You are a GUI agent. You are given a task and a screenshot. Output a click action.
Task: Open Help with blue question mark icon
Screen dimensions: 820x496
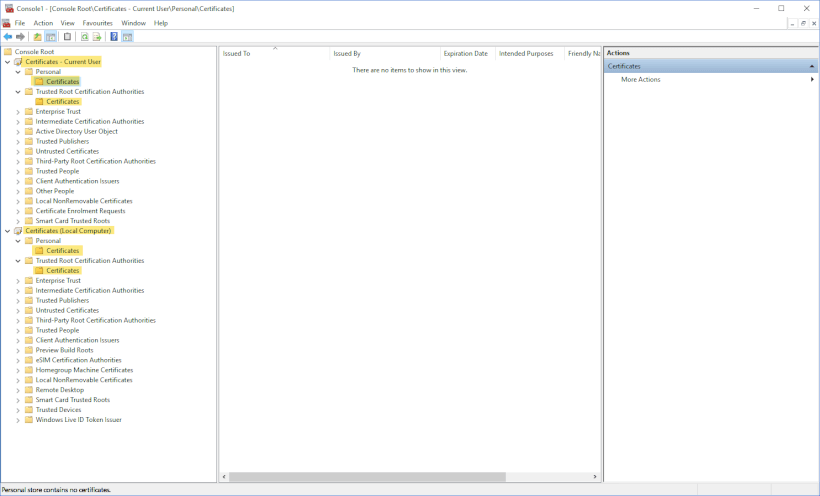tap(113, 37)
